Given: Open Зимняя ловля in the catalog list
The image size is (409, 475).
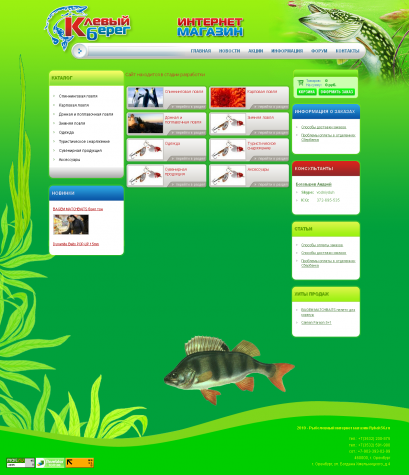Looking at the screenshot, I should (x=72, y=123).
